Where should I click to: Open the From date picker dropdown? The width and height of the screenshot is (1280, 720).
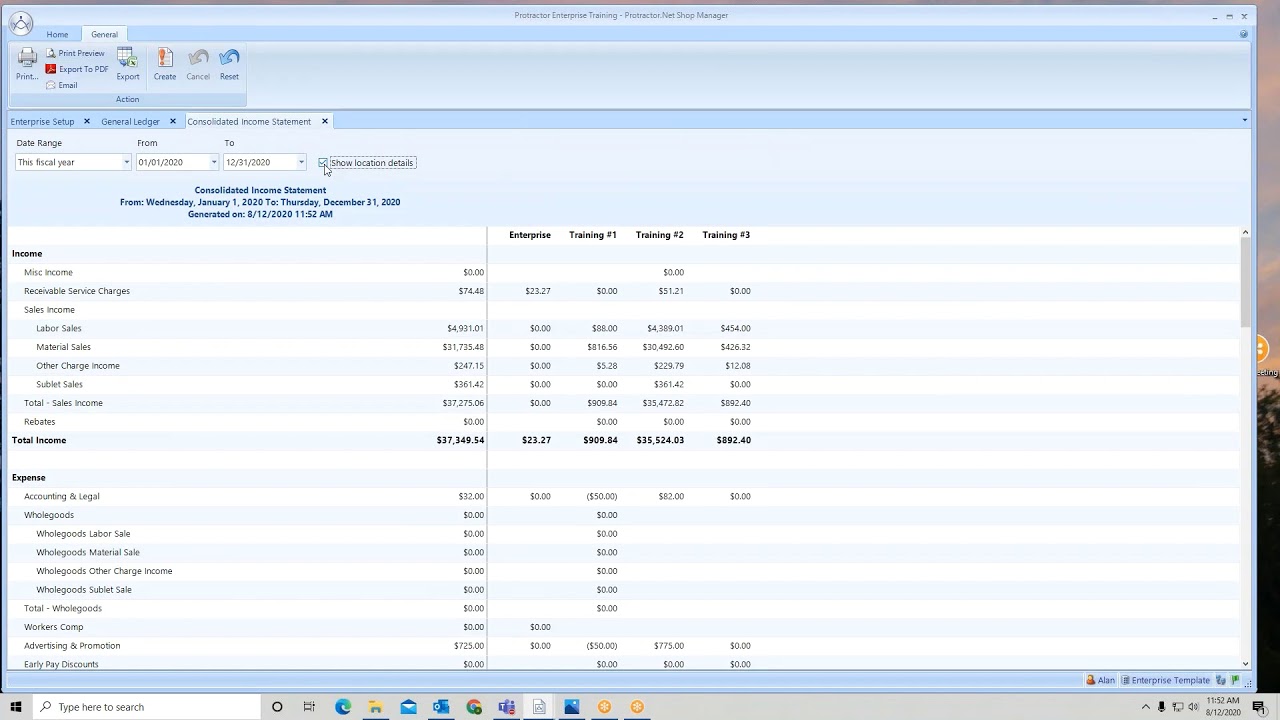click(x=213, y=162)
